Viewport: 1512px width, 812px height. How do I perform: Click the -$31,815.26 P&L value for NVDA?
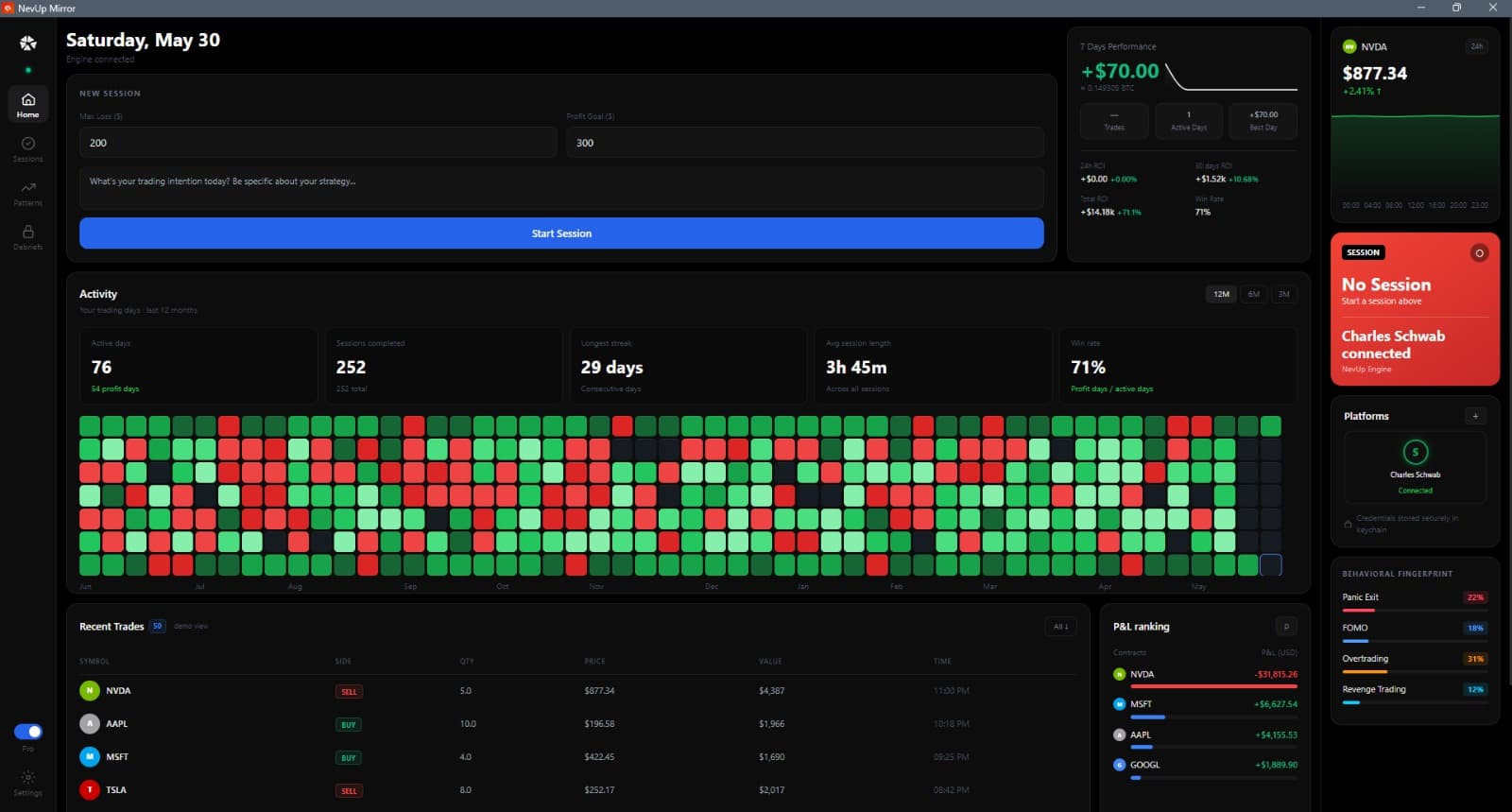1276,674
